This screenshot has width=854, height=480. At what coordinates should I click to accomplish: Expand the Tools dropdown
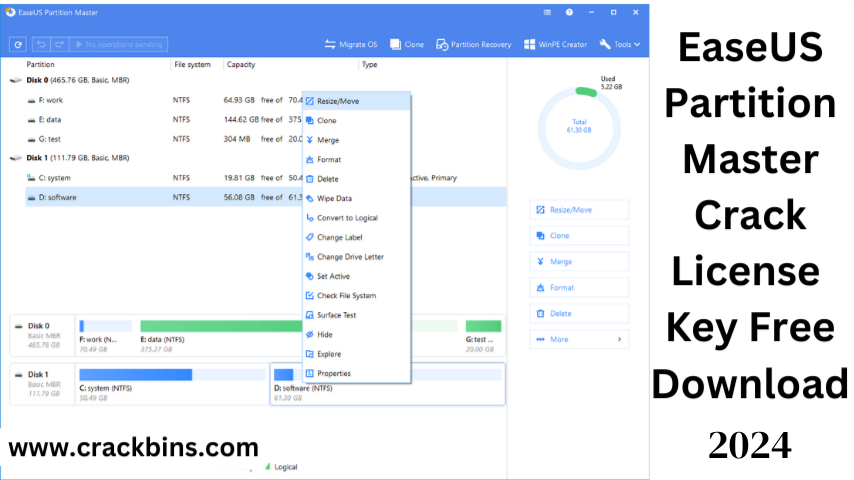click(x=620, y=45)
